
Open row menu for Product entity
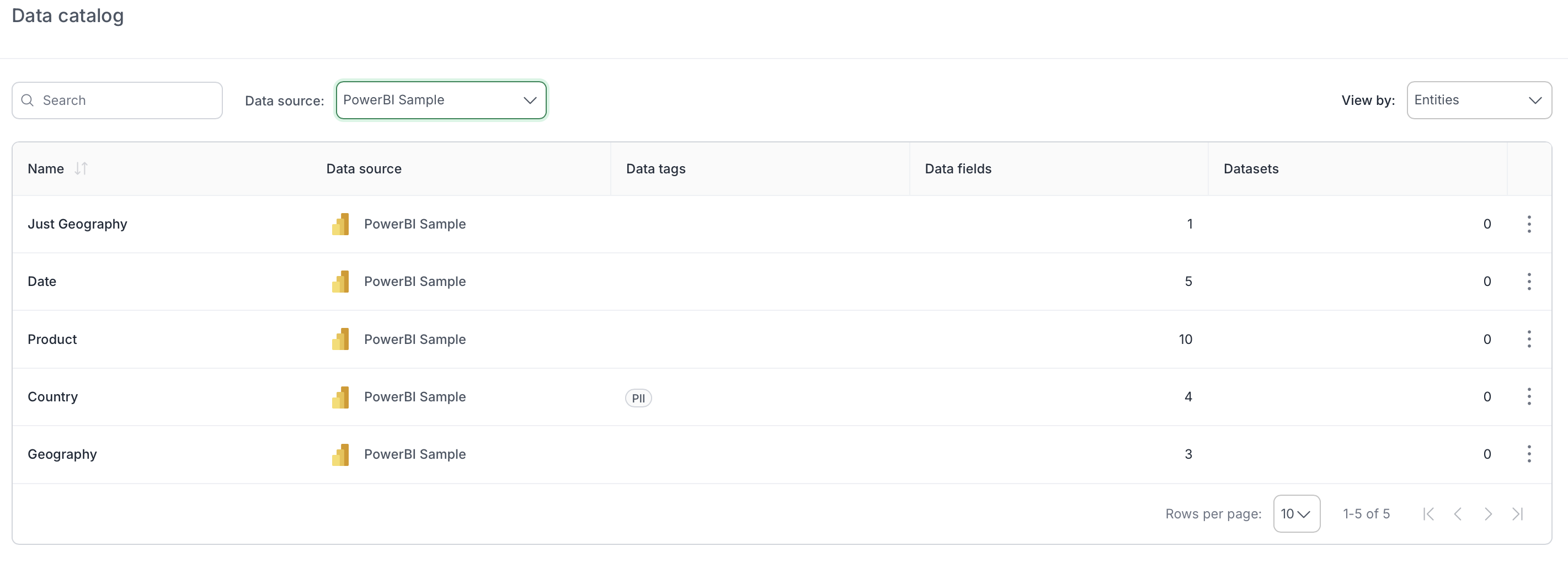pyautogui.click(x=1528, y=339)
